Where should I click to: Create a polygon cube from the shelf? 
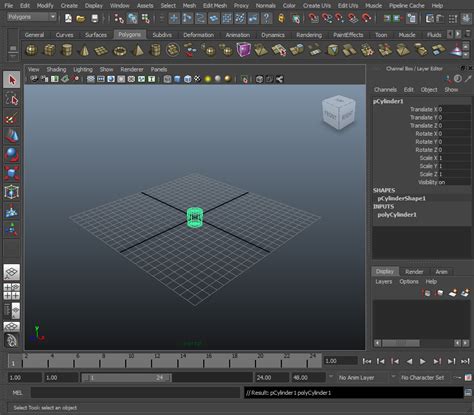(x=49, y=50)
